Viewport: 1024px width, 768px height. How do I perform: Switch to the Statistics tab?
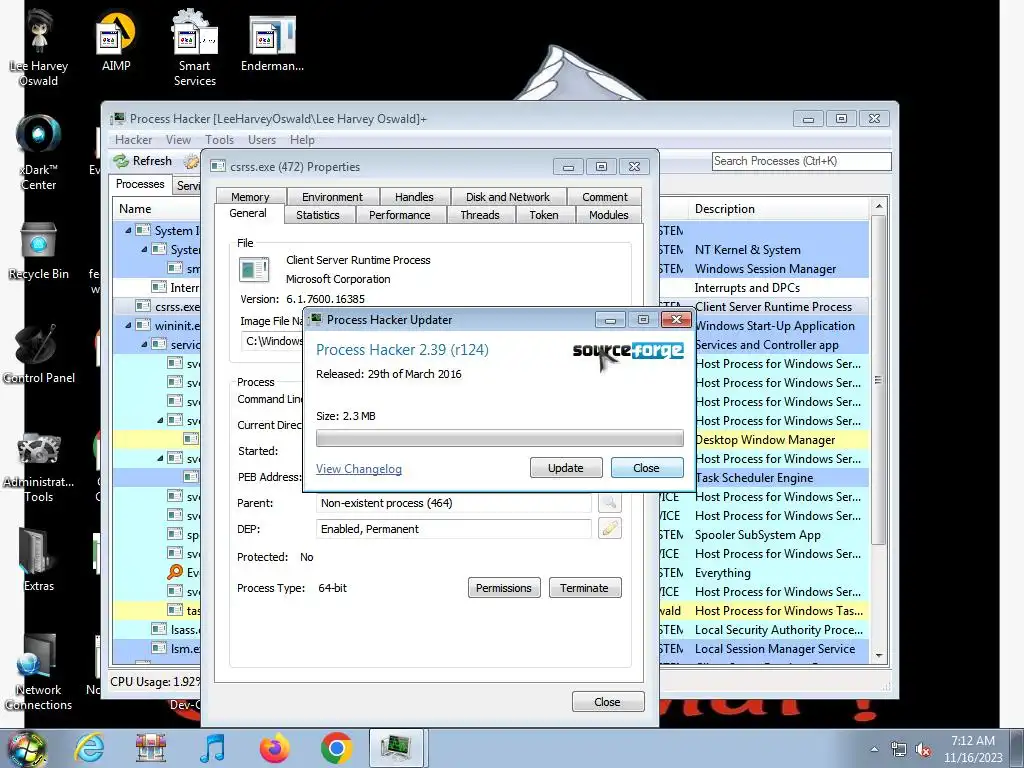click(x=318, y=215)
